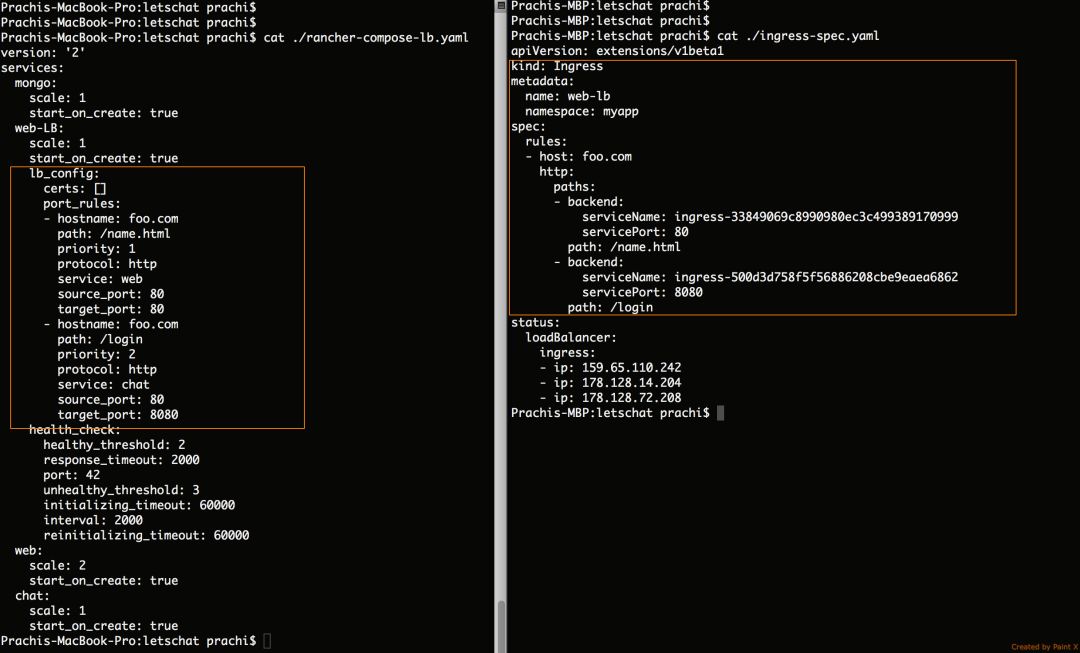Click the 'service: chat' line
The height and width of the screenshot is (653, 1080).
[103, 385]
